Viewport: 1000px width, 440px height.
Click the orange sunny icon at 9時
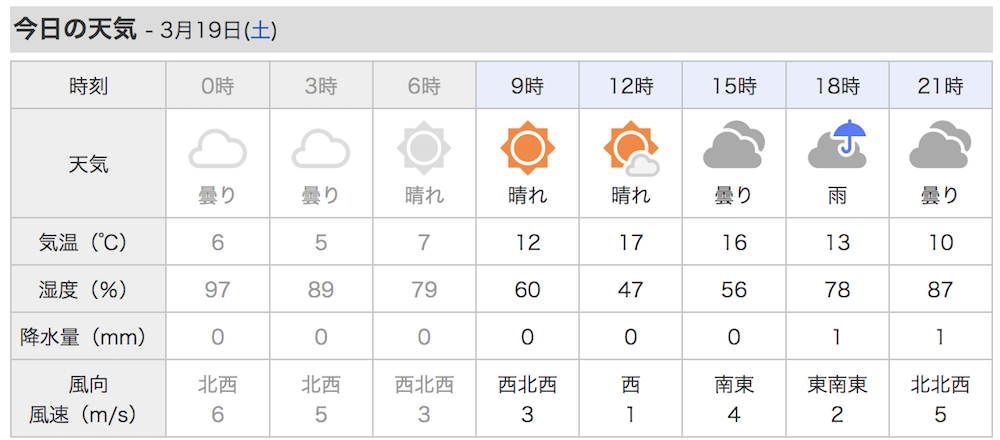527,148
